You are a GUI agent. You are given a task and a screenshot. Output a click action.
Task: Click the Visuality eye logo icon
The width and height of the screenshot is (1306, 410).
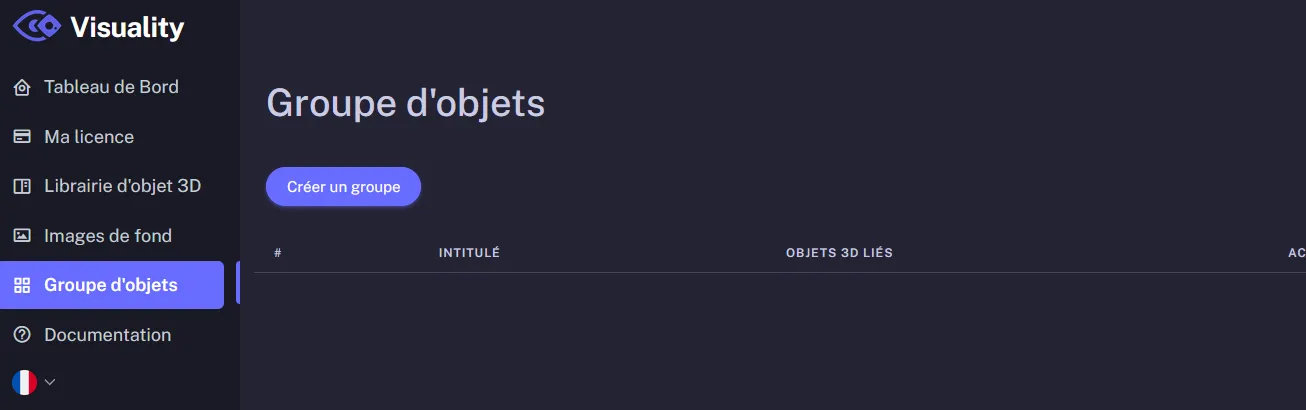click(x=37, y=26)
